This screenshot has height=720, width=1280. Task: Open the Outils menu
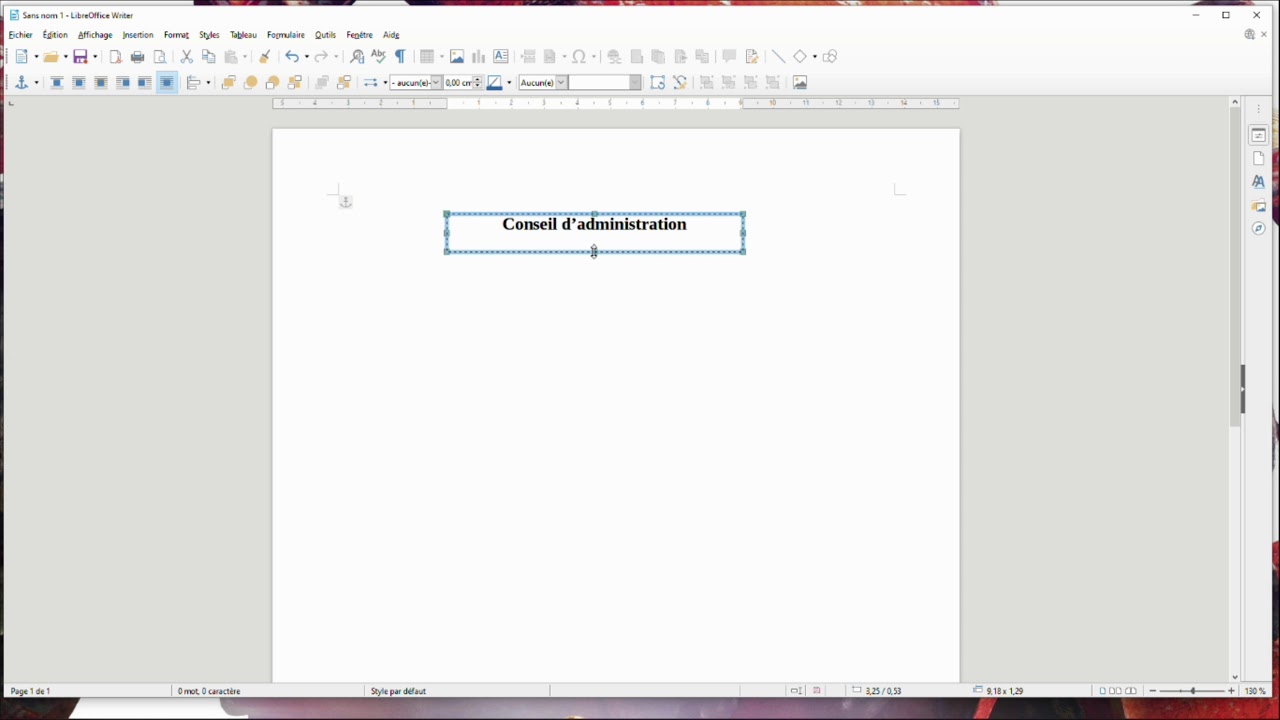click(325, 35)
